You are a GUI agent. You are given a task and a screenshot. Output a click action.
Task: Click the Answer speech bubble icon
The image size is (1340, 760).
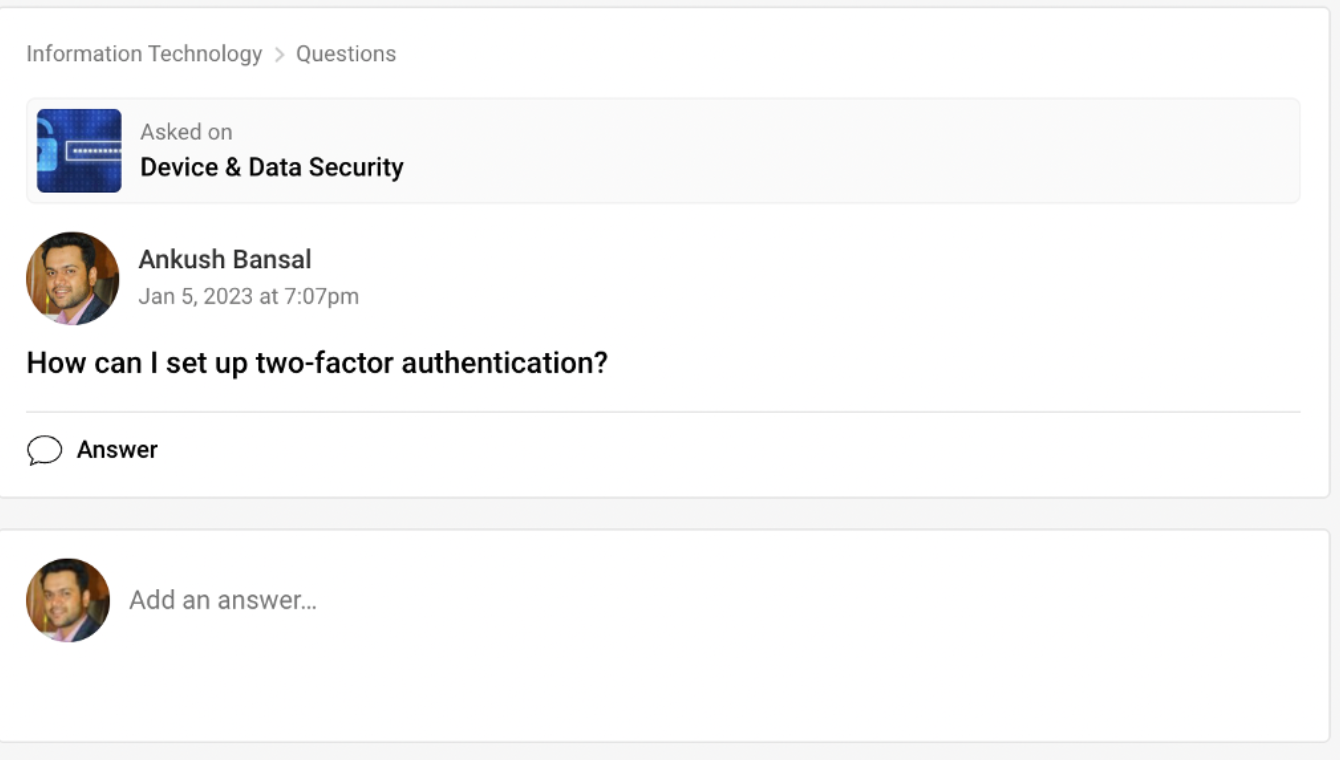click(44, 450)
